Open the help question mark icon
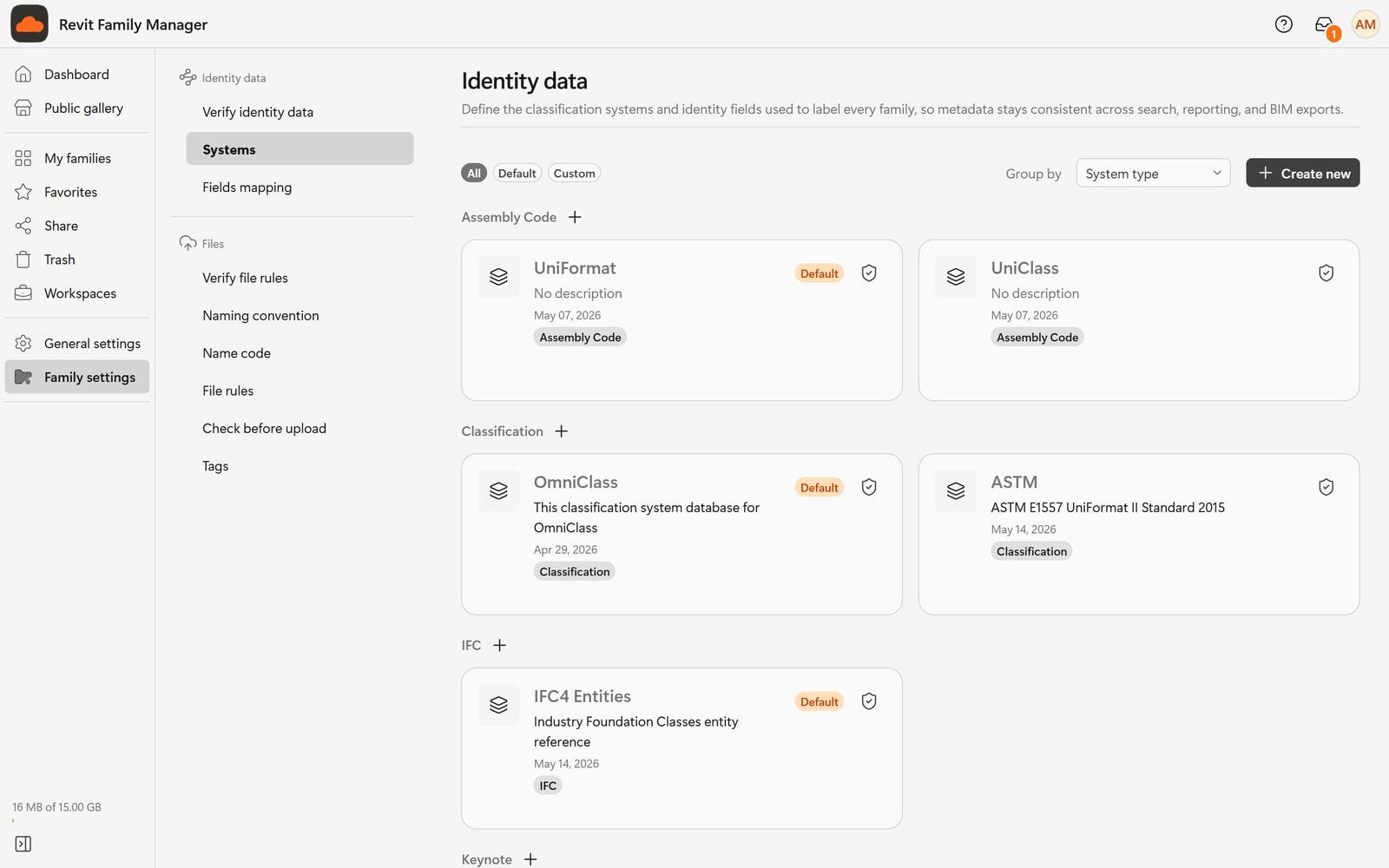The width and height of the screenshot is (1389, 868). (1283, 24)
